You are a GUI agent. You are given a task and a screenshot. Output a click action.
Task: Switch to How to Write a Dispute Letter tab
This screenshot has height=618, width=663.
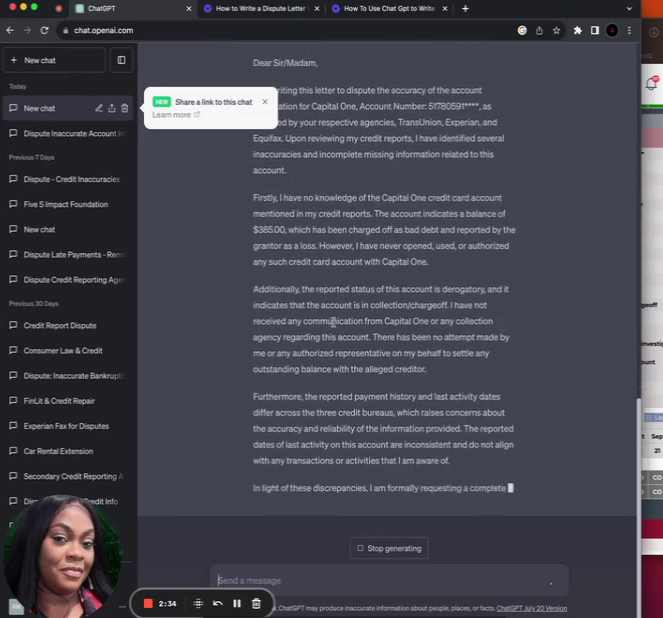pyautogui.click(x=259, y=8)
